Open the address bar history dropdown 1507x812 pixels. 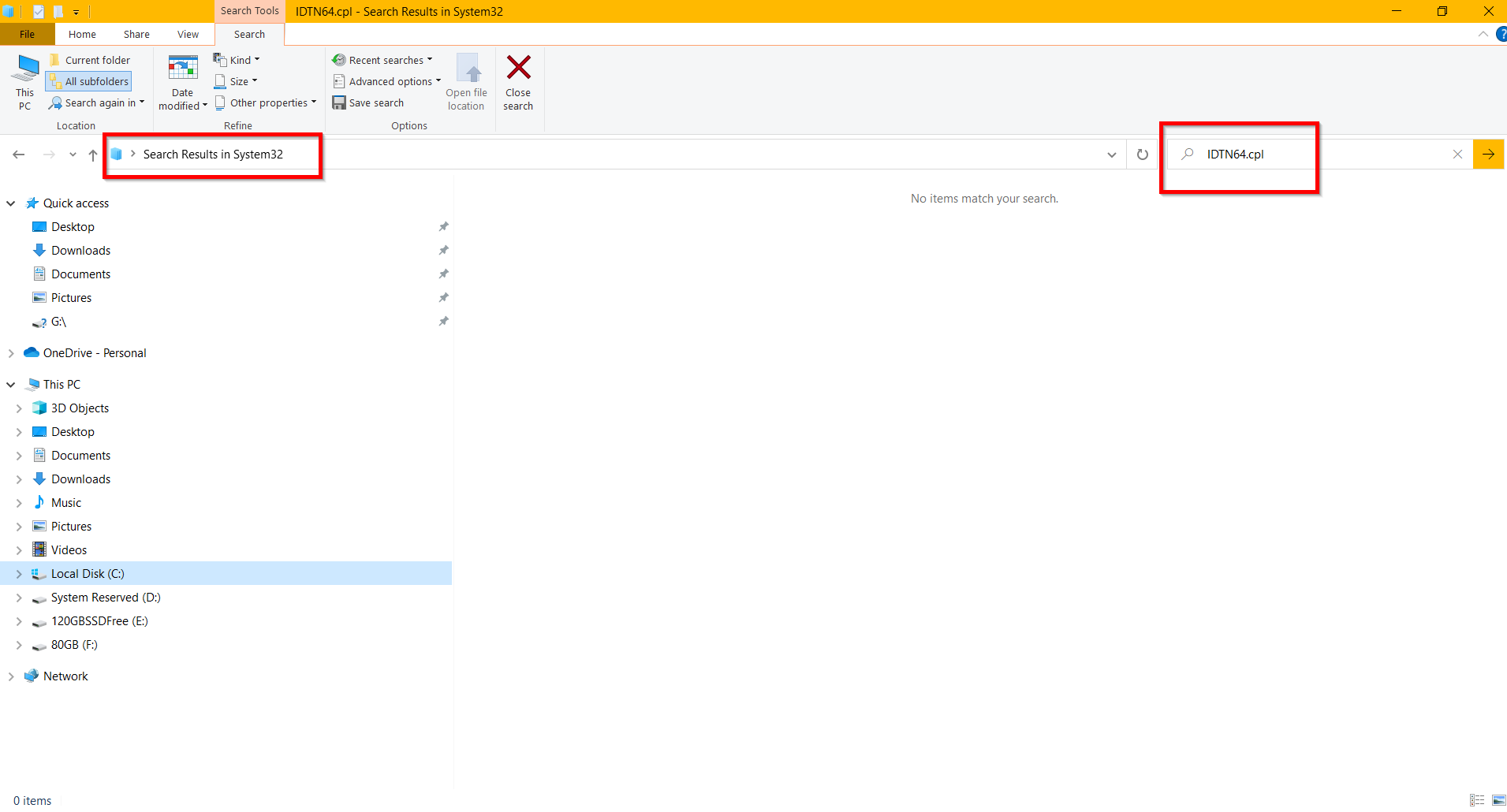[x=1112, y=155]
